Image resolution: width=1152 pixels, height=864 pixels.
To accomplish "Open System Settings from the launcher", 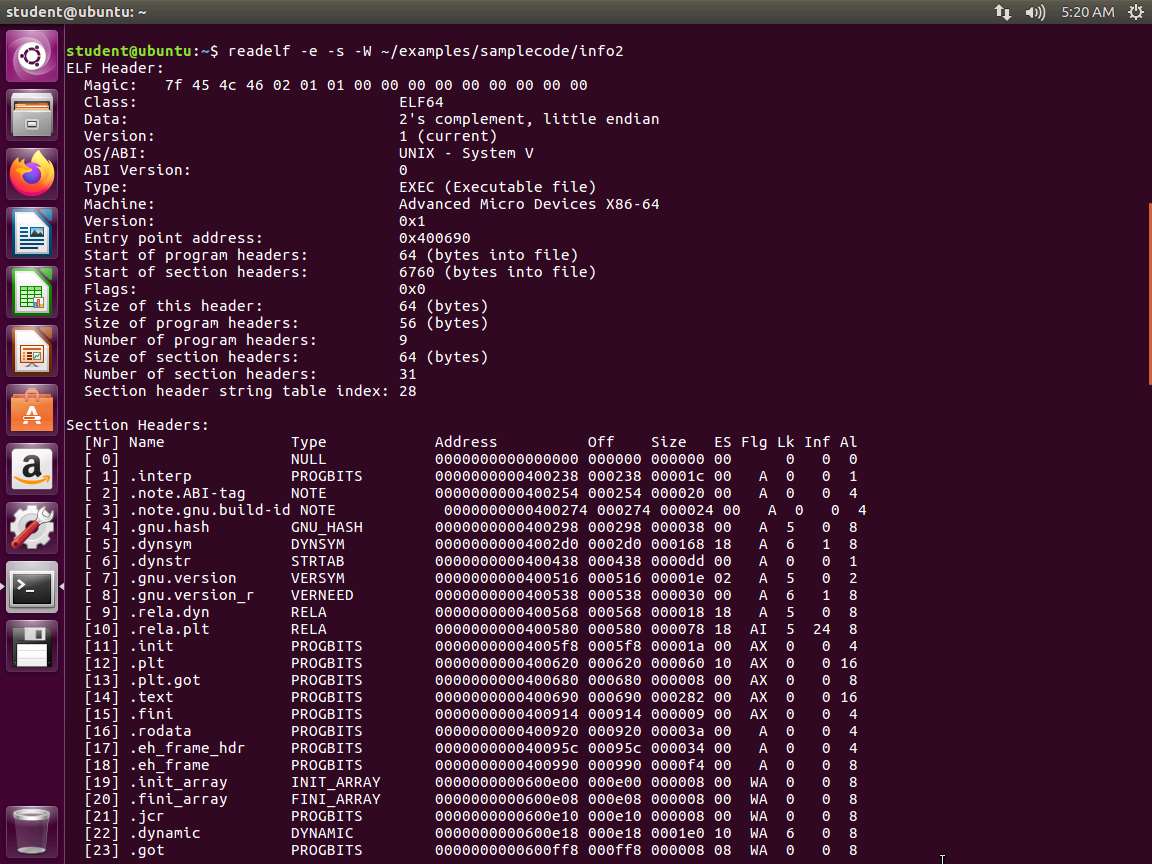I will 32,528.
